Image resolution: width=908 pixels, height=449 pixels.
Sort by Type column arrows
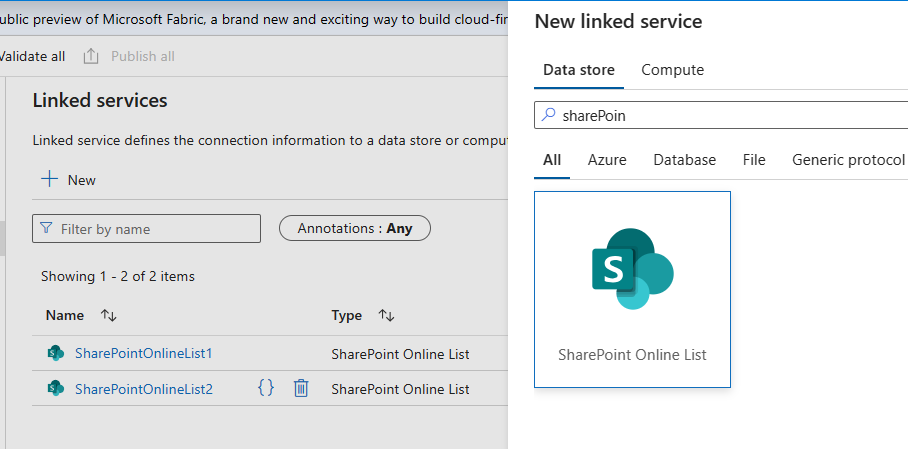pyautogui.click(x=386, y=315)
